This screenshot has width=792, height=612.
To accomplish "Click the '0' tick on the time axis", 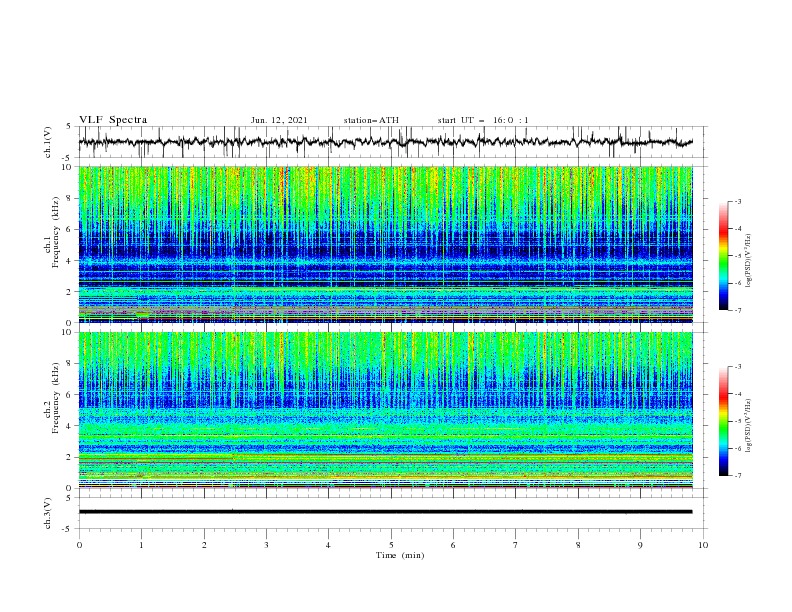I will tap(79, 545).
